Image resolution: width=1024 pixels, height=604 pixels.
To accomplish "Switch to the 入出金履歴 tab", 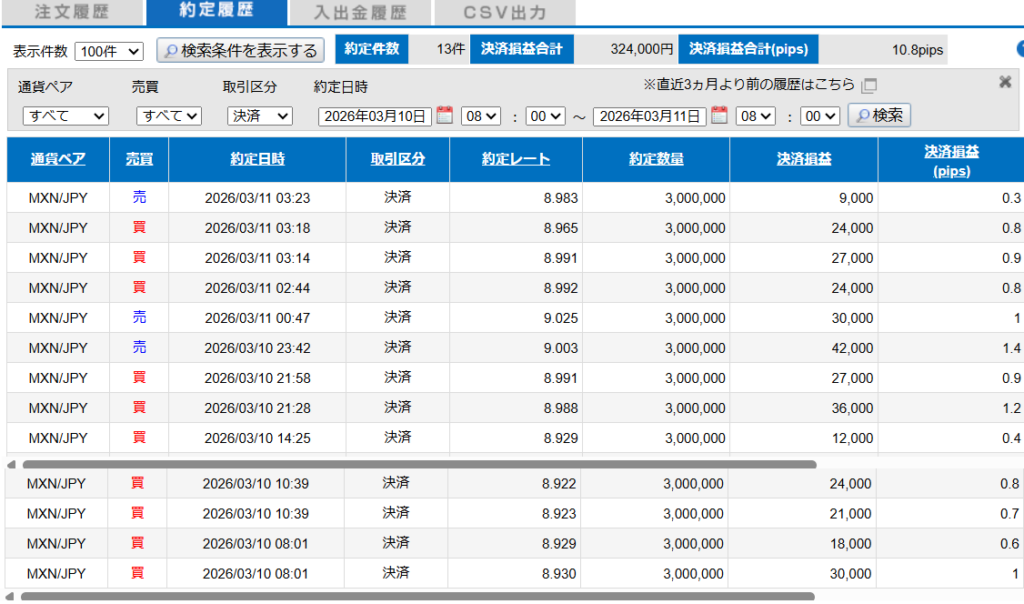I will (360, 13).
